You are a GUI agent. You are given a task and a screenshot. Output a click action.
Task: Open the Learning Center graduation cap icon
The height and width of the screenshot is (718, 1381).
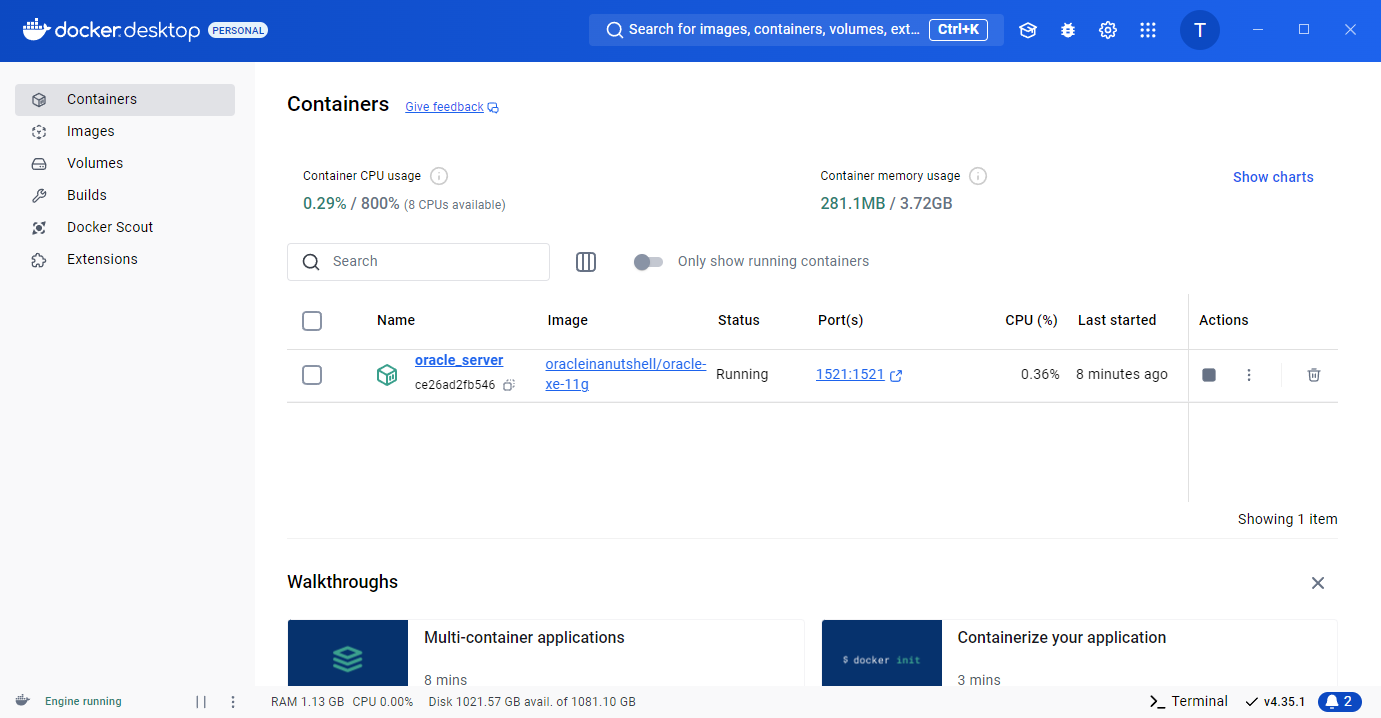tap(1028, 30)
